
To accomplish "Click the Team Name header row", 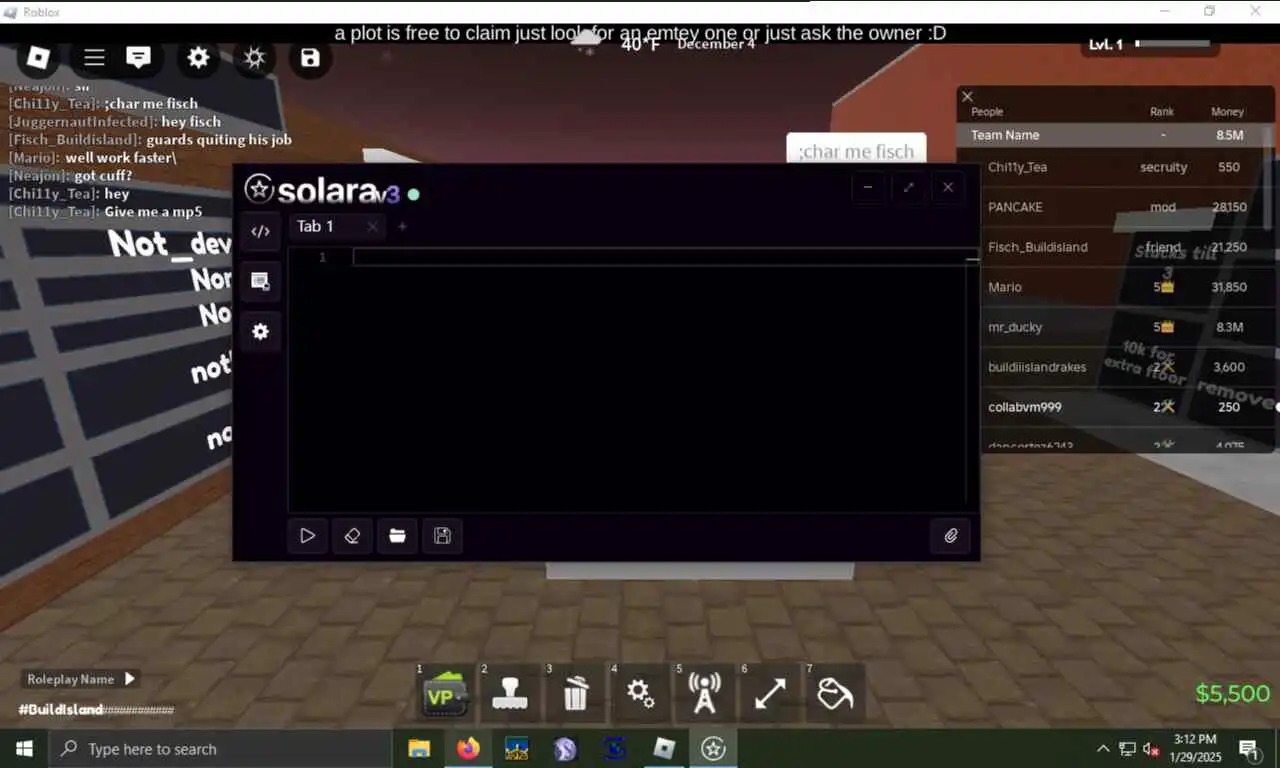I will tap(1116, 135).
